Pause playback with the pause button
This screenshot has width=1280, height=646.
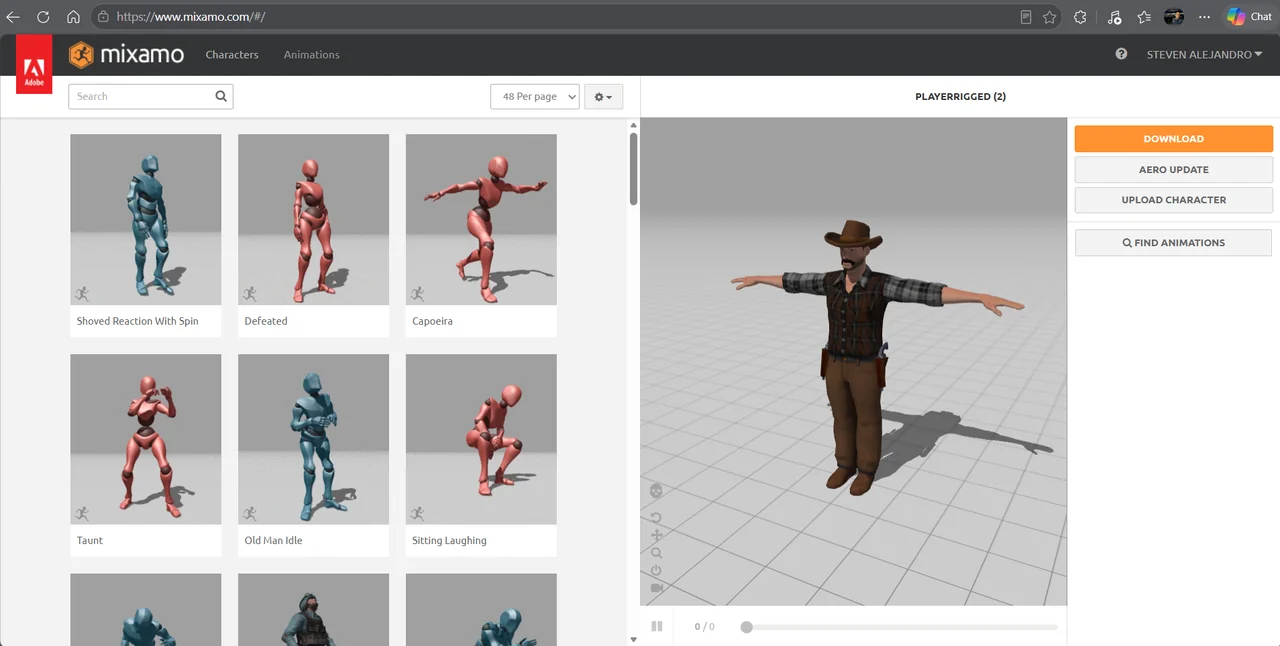[x=657, y=626]
